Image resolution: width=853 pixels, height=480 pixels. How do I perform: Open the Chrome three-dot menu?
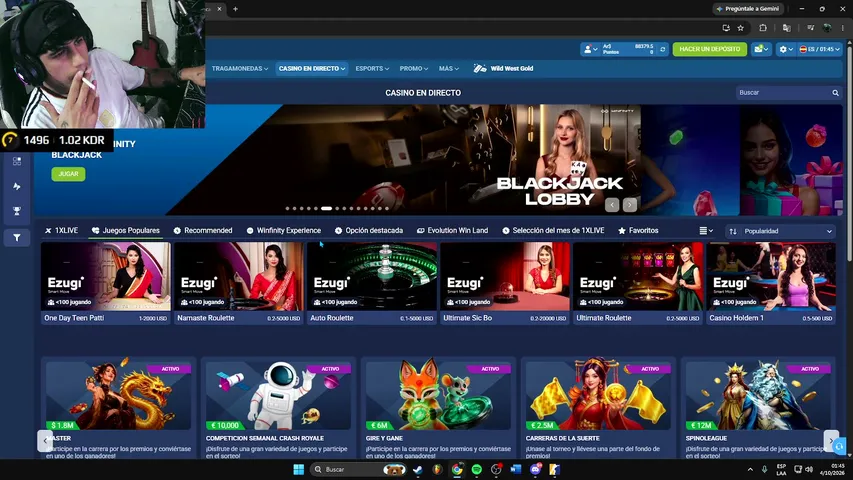pos(843,28)
